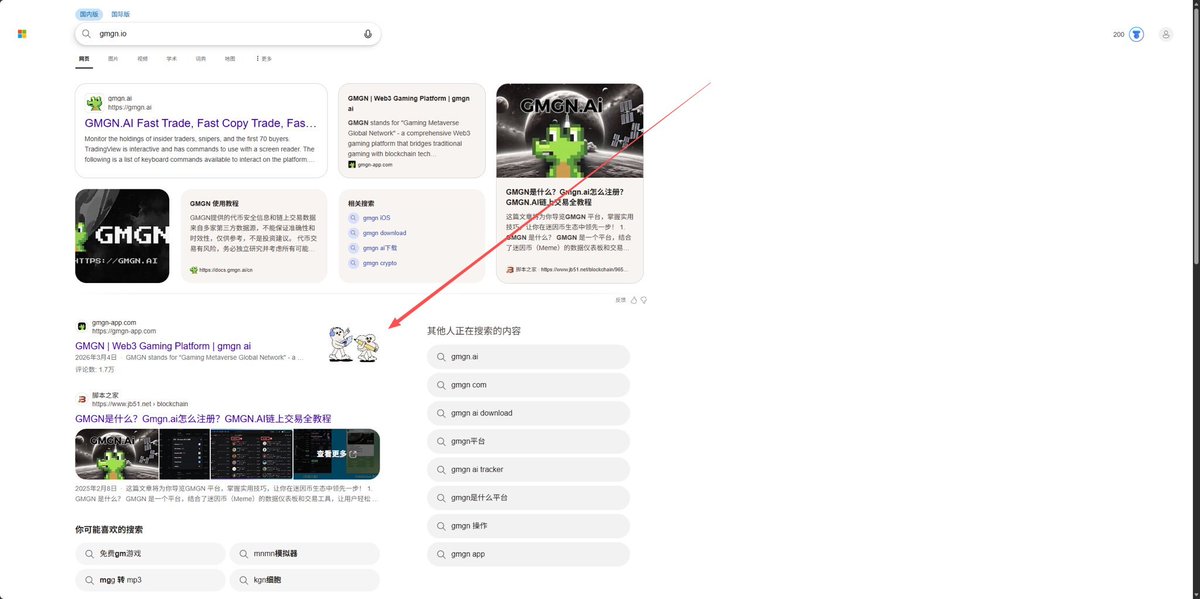Open the Rewards badge icon beside 200
Screen dimensions: 1200x599
pyautogui.click(x=1136, y=34)
